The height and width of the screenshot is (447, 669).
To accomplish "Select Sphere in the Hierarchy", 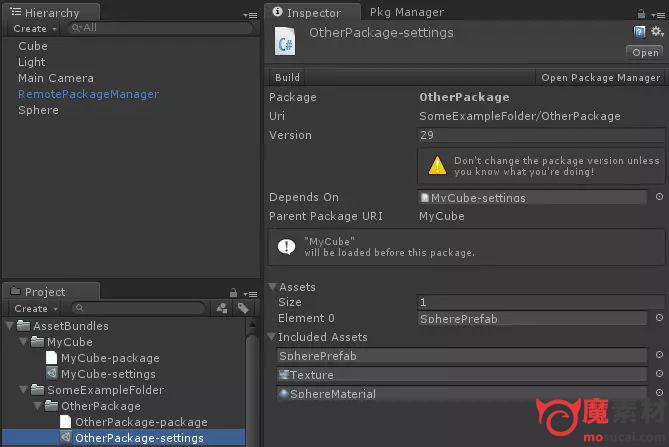I will pyautogui.click(x=38, y=110).
